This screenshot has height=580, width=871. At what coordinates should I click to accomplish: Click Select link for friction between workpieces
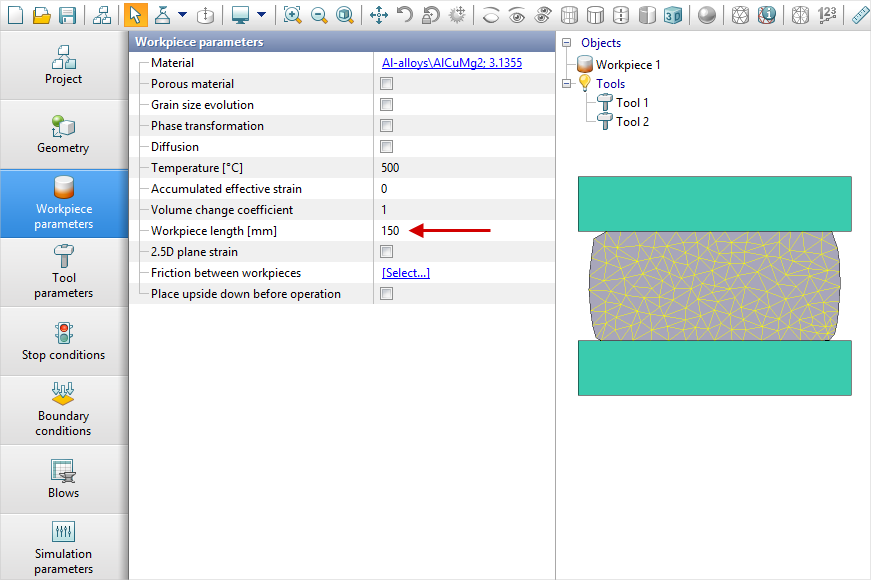coord(405,271)
